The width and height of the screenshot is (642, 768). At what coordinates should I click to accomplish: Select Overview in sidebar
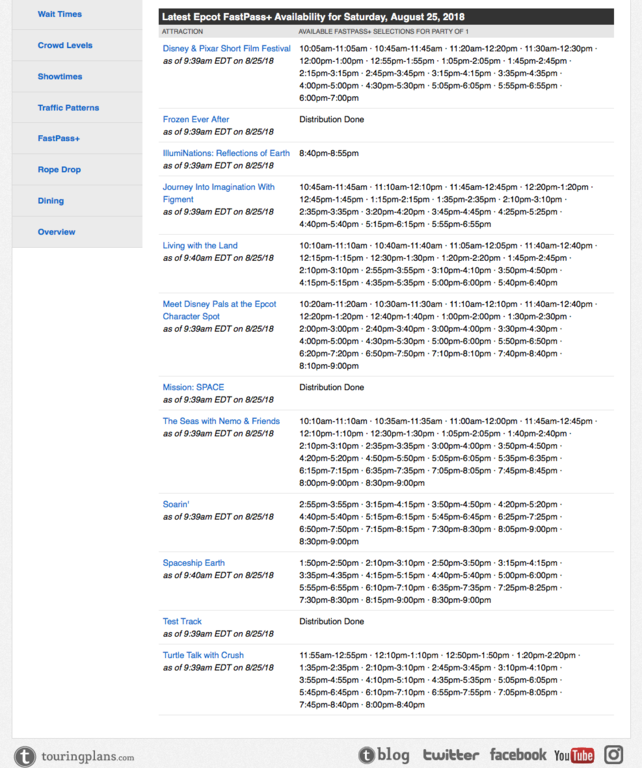[56, 231]
